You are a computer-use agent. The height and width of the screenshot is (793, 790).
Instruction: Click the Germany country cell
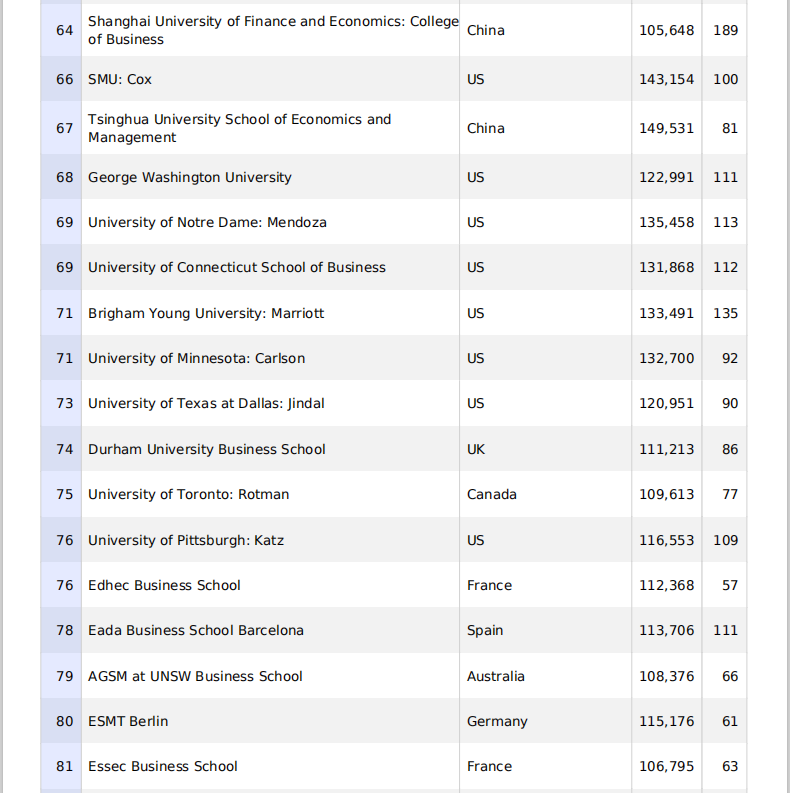[497, 721]
